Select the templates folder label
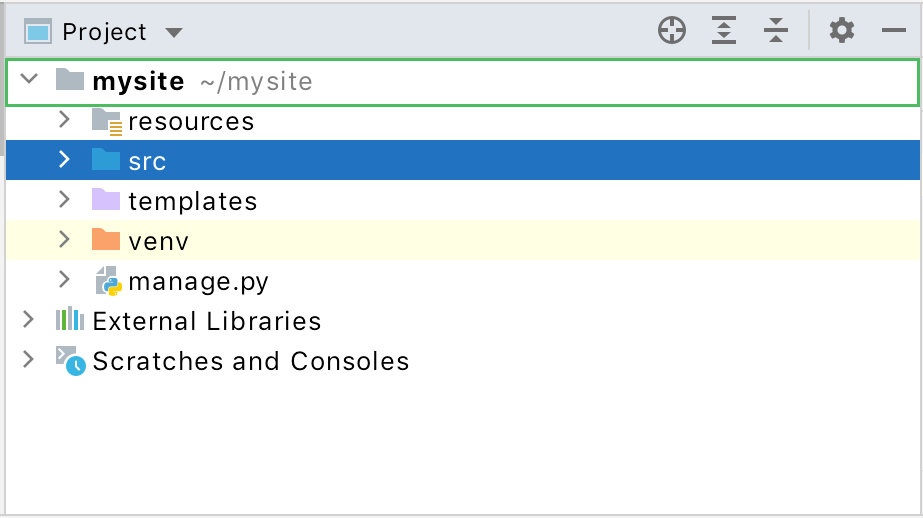Image resolution: width=923 pixels, height=518 pixels. pyautogui.click(x=192, y=201)
